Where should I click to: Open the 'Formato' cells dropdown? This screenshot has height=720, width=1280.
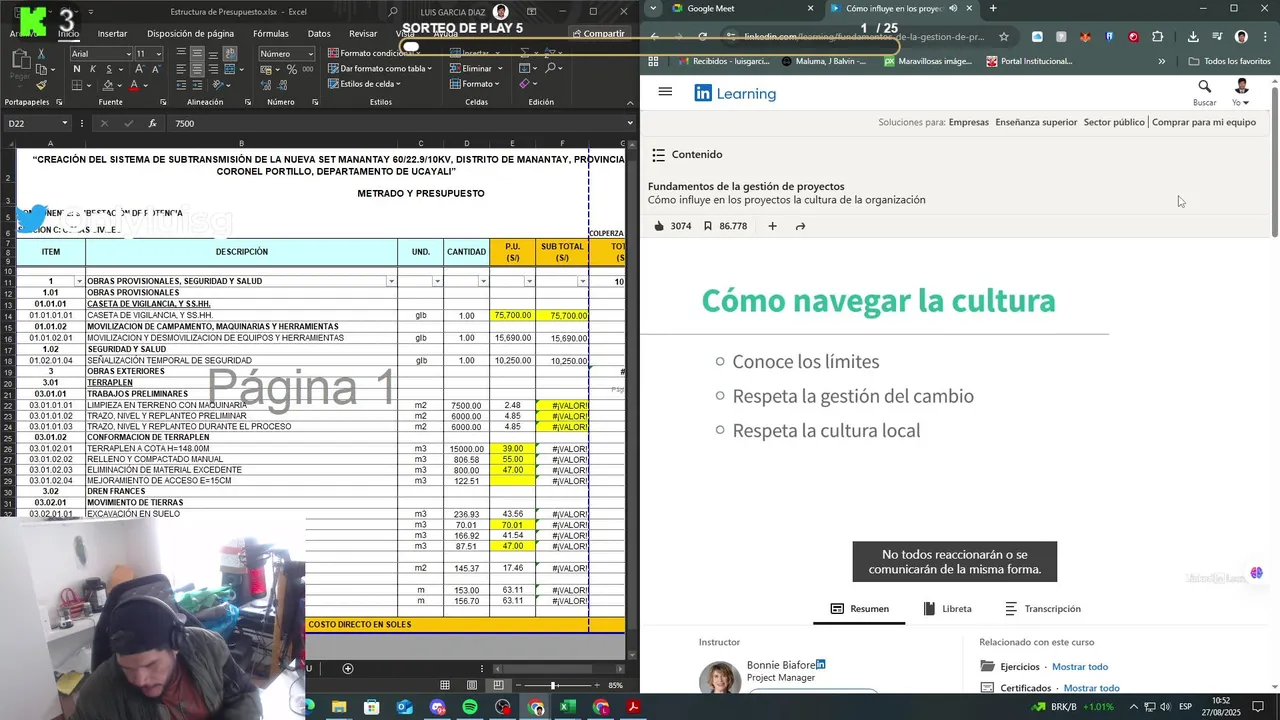474,84
